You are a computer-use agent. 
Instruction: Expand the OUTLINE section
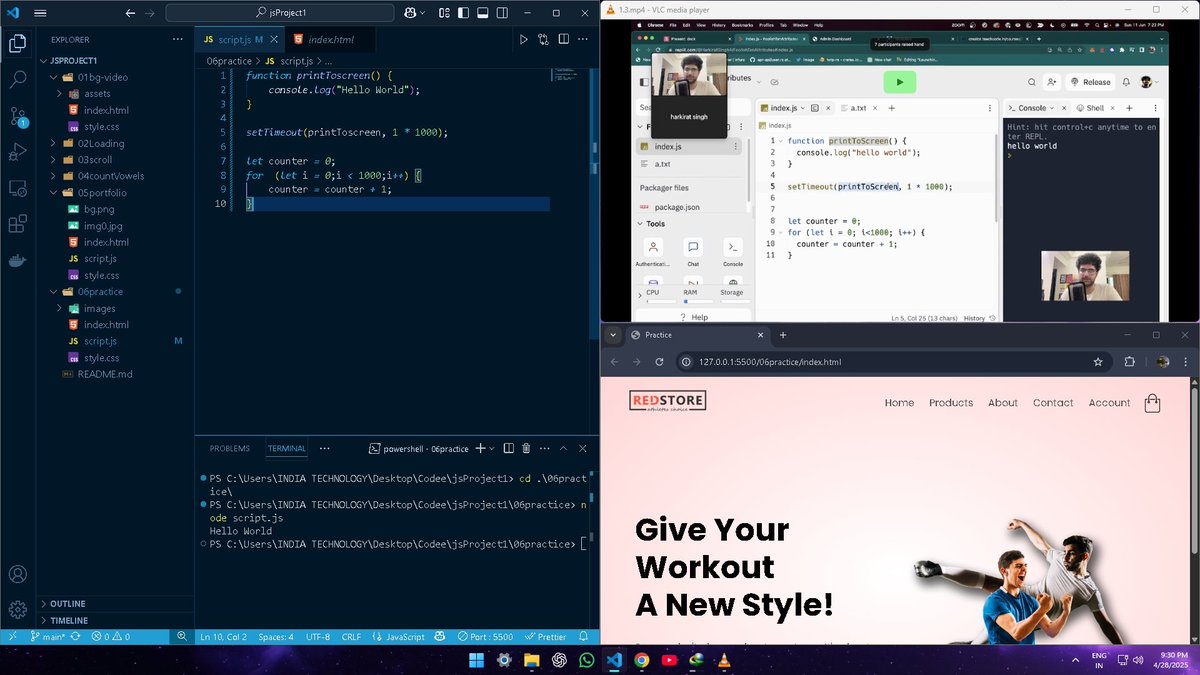coord(67,604)
